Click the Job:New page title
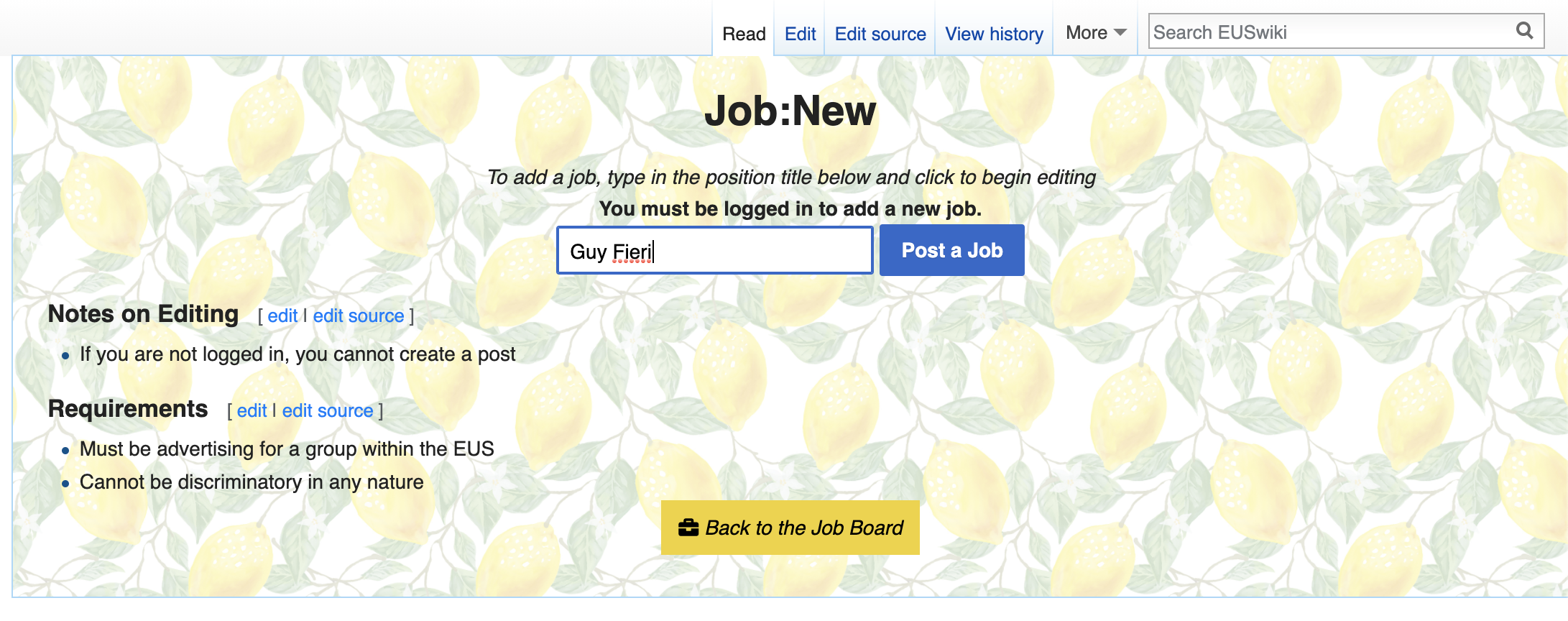Viewport: 1568px width, 621px height. [790, 111]
